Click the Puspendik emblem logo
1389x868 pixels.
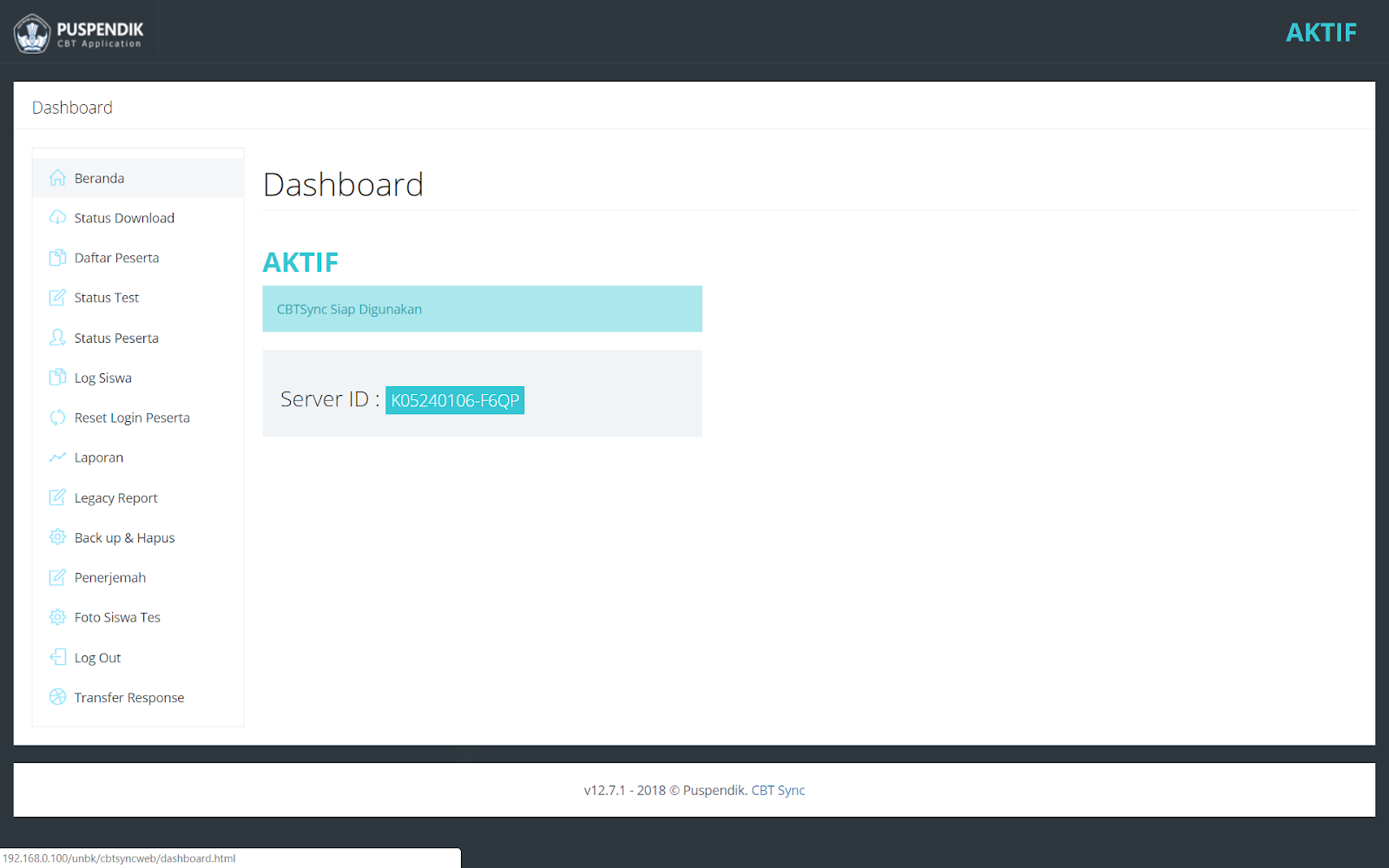click(x=32, y=34)
